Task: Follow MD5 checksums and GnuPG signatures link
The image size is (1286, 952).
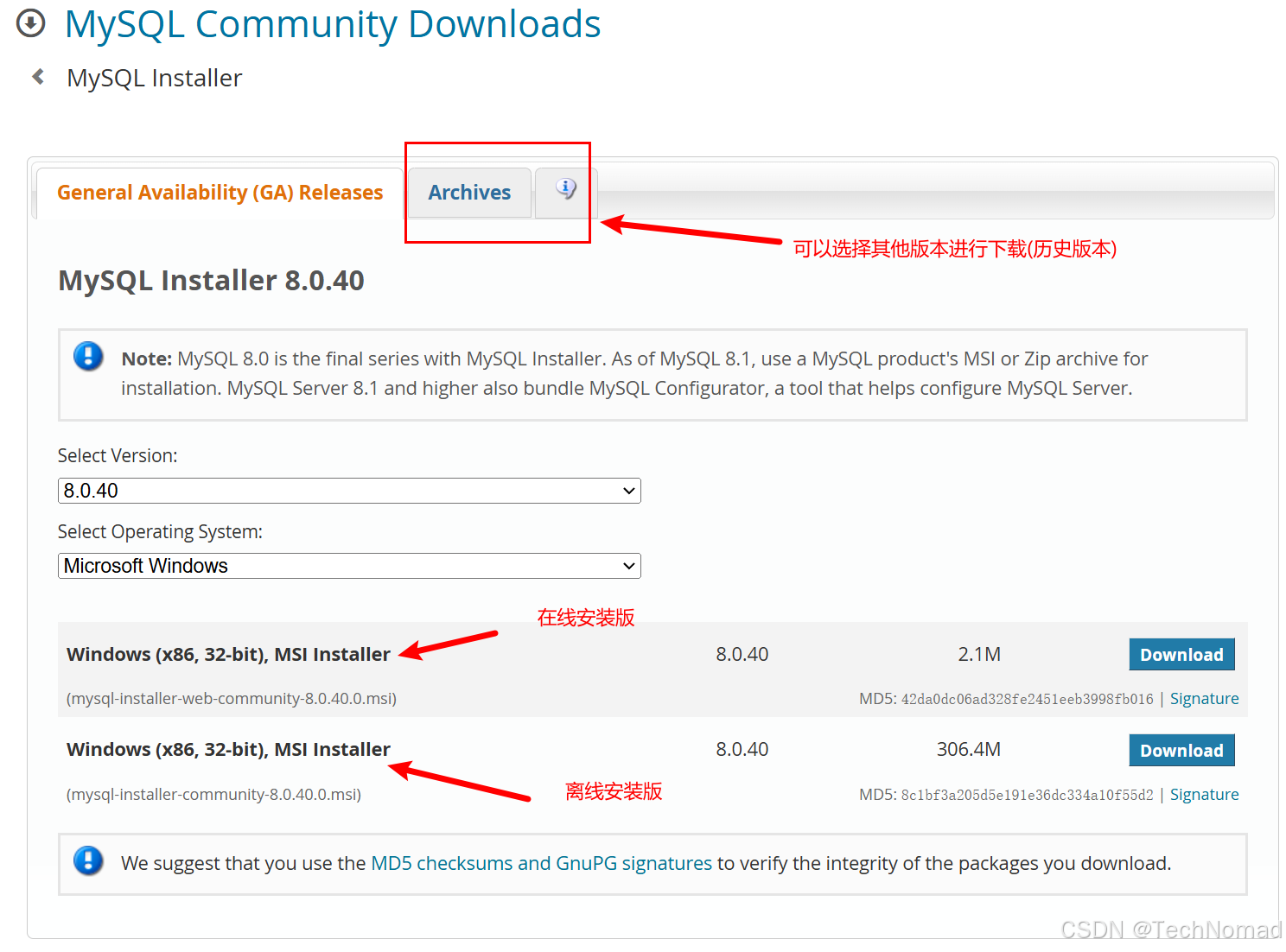Action: click(x=541, y=863)
